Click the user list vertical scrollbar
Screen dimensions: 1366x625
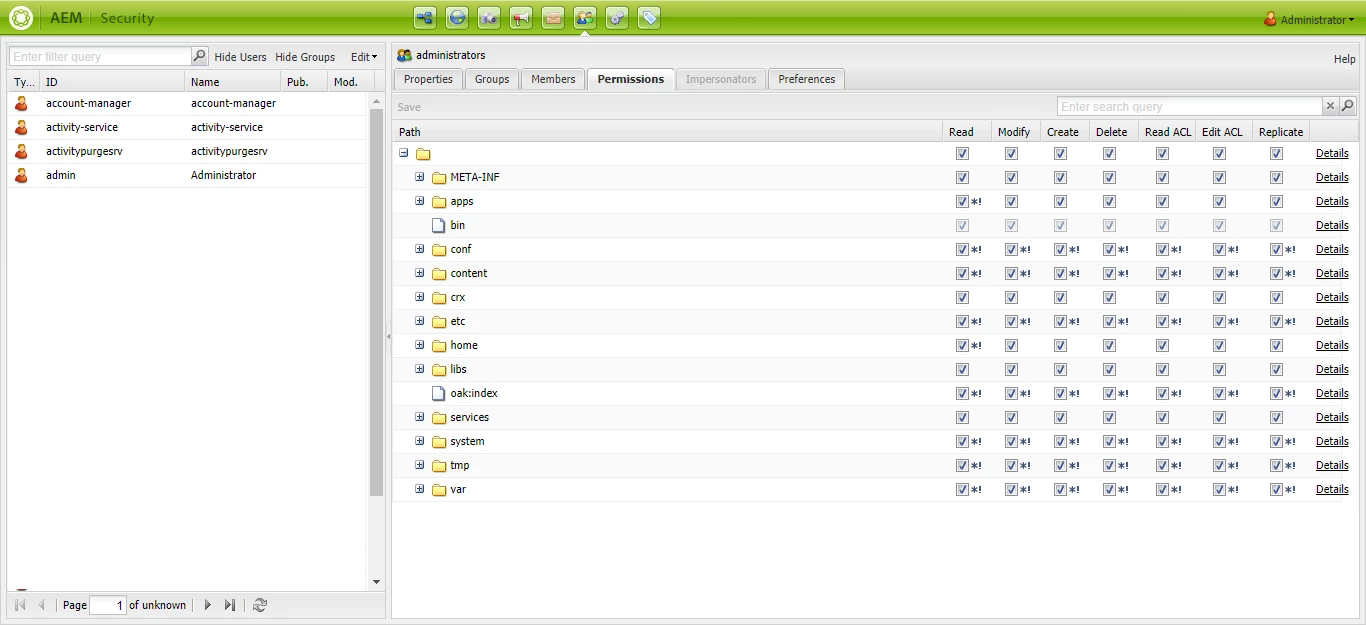[x=377, y=302]
